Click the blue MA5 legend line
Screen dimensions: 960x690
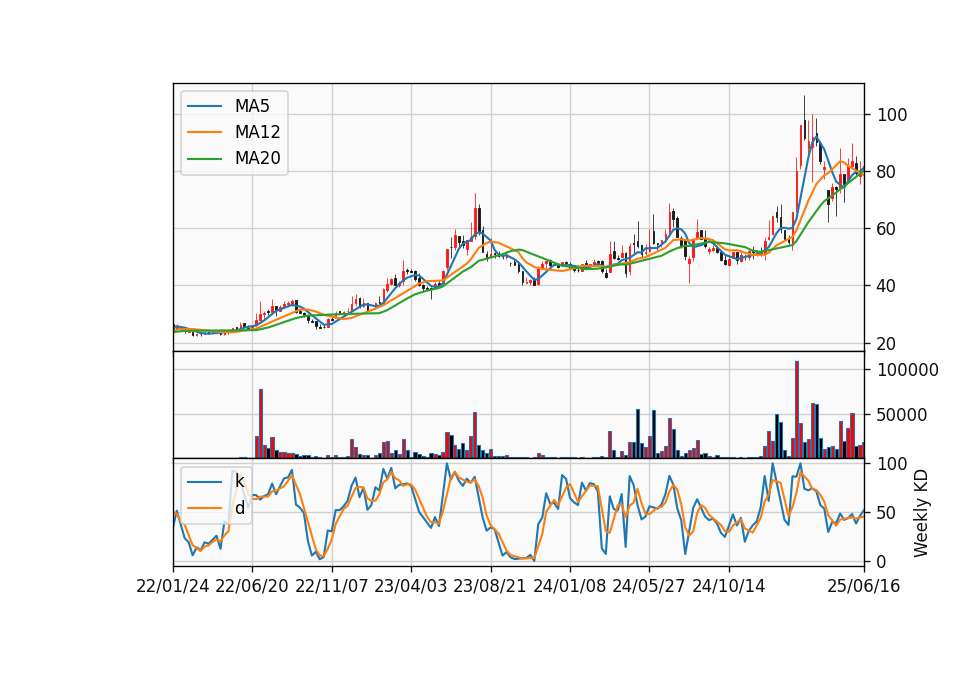point(204,106)
